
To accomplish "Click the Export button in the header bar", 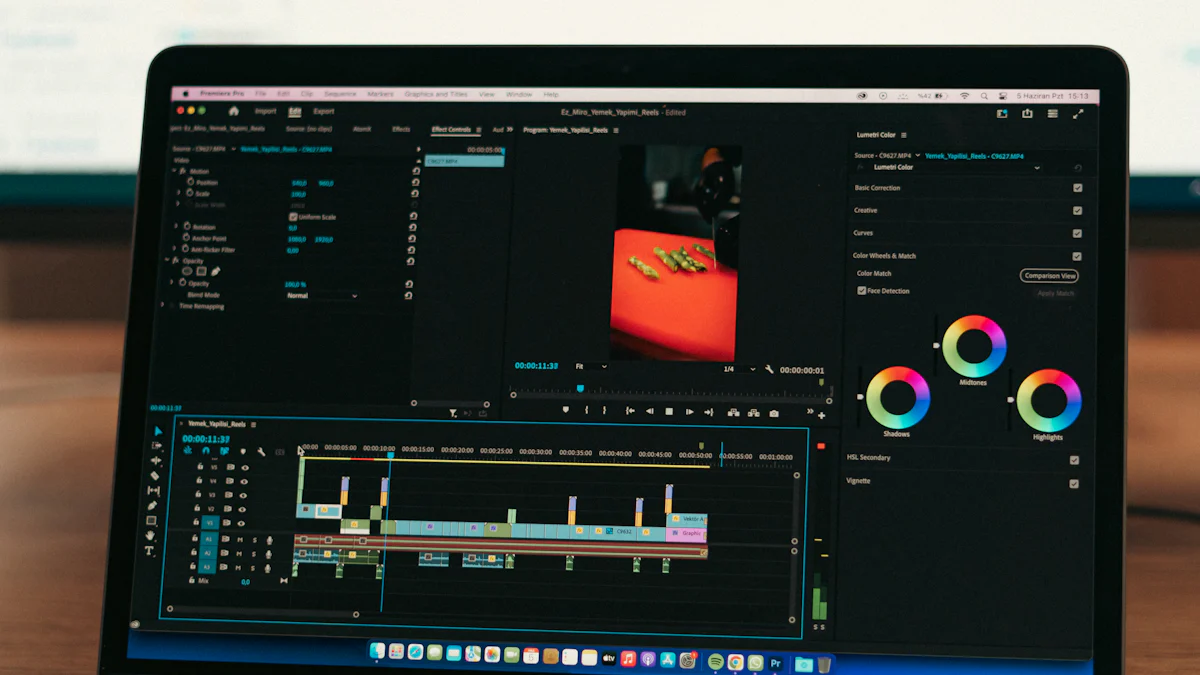I will coord(322,111).
